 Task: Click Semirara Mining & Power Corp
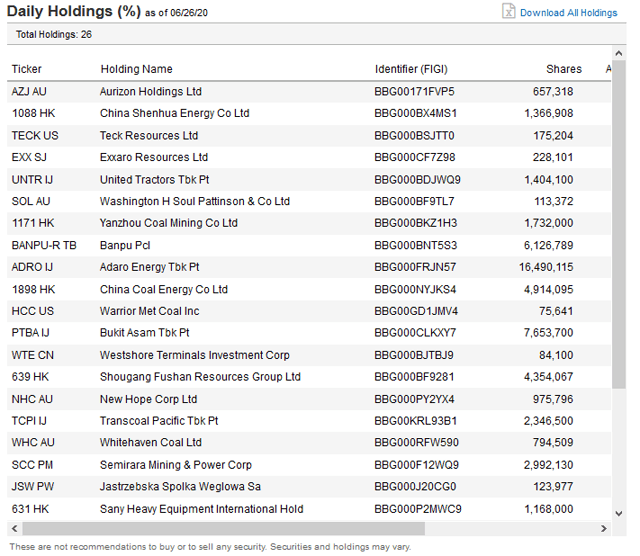(176, 465)
